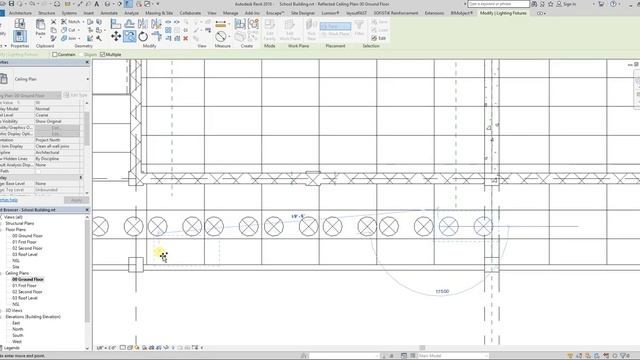Click the red Delete X icon
640x360 pixels.
click(186, 38)
